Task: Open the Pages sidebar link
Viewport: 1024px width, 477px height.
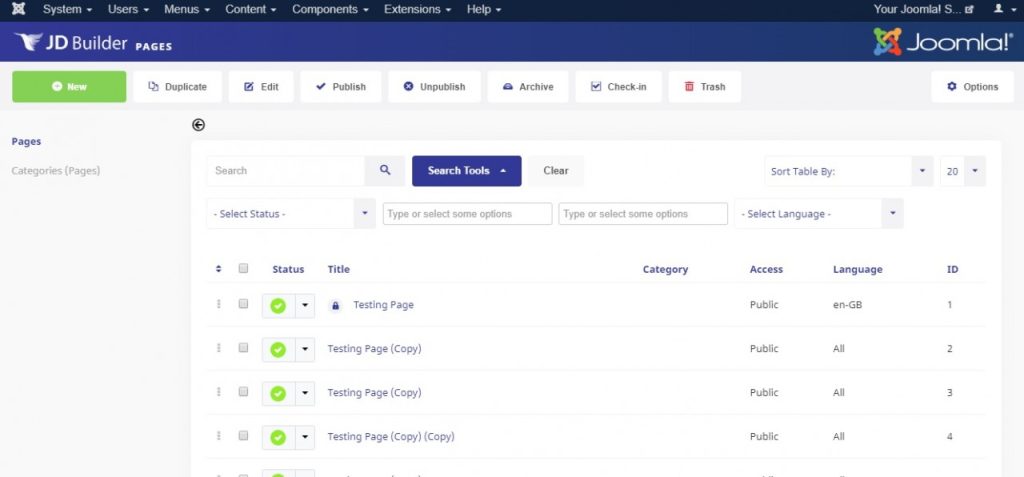Action: tap(26, 141)
